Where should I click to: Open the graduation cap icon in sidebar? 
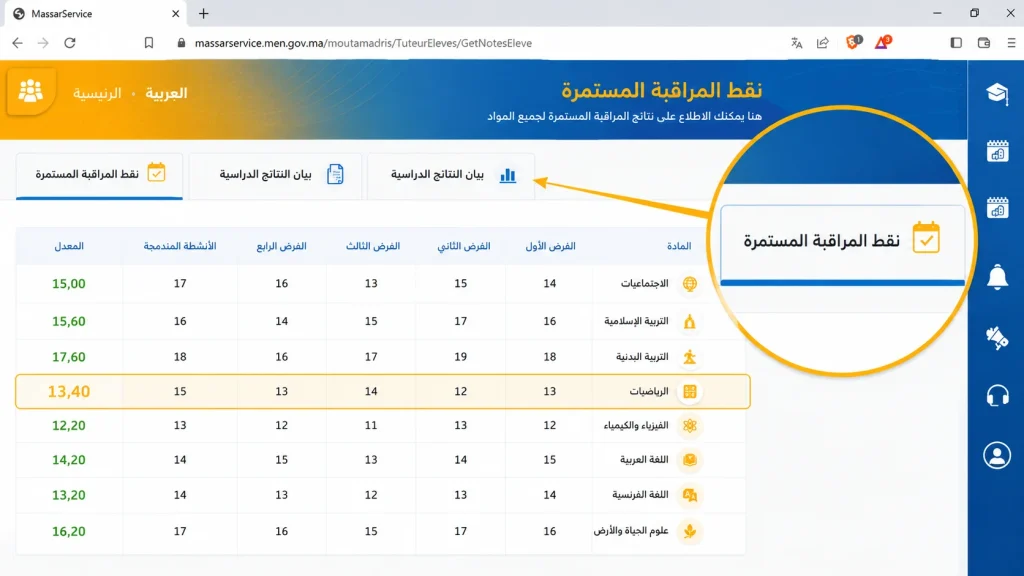(997, 93)
